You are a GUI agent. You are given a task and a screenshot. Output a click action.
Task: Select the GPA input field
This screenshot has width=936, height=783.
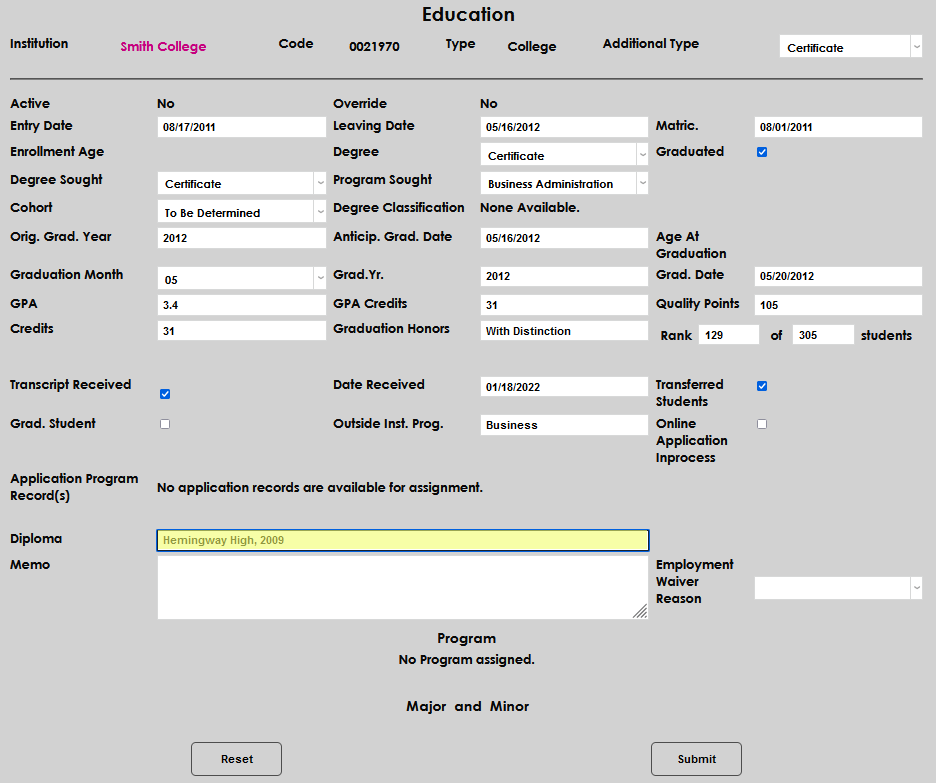coord(241,305)
